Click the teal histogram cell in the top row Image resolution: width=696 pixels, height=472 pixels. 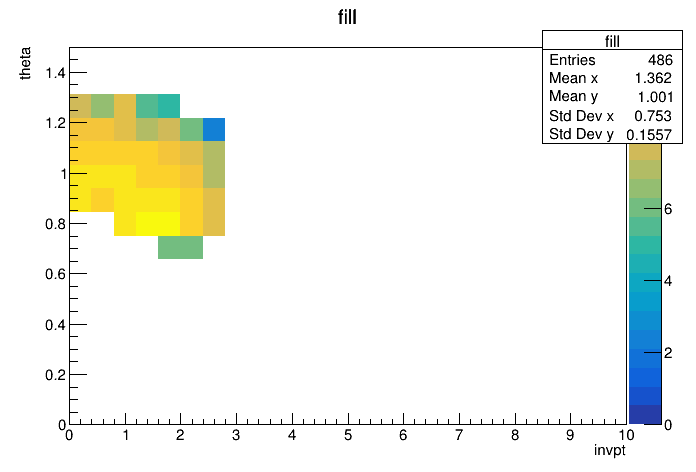[169, 106]
